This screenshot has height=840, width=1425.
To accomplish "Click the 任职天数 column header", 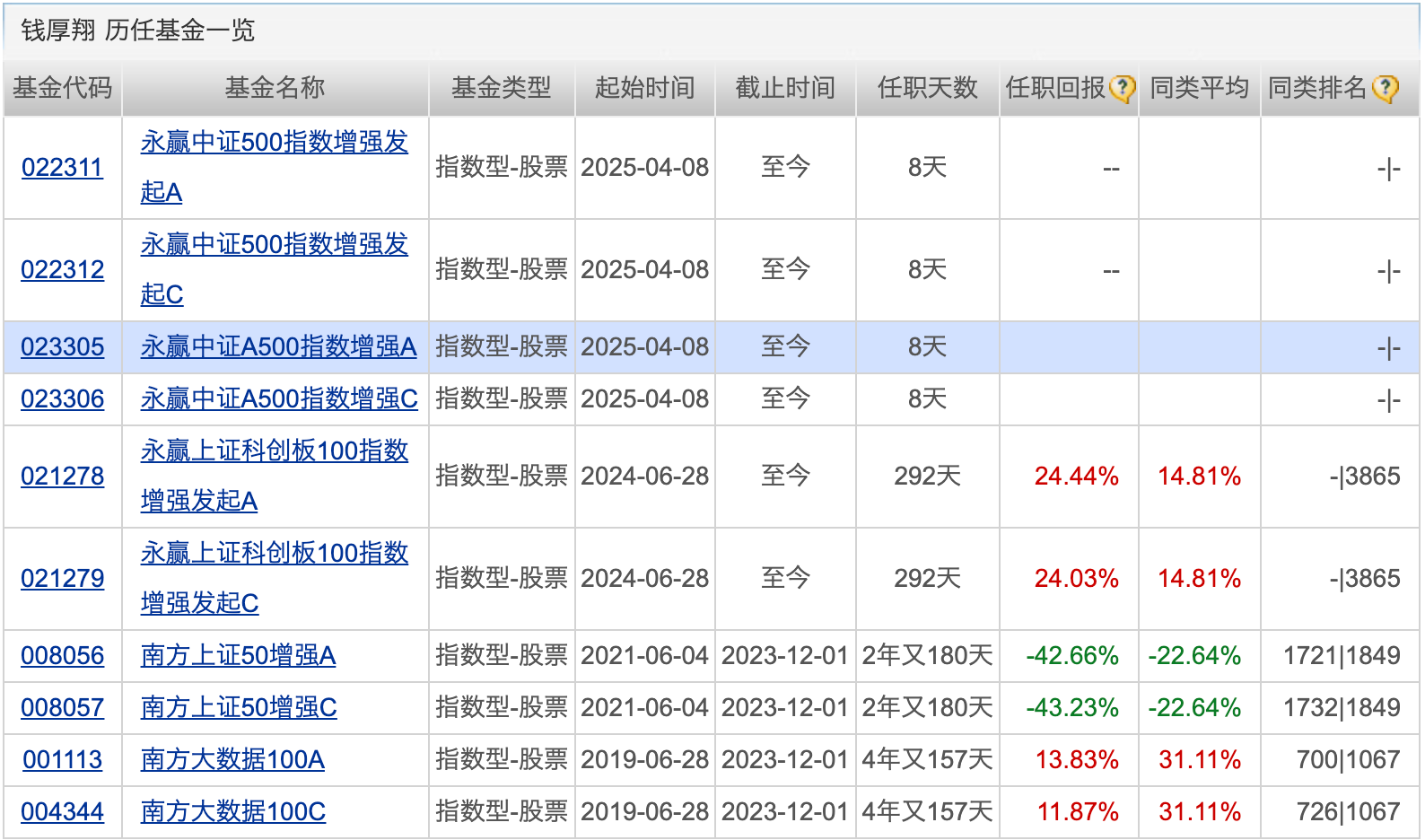I will pyautogui.click(x=927, y=88).
